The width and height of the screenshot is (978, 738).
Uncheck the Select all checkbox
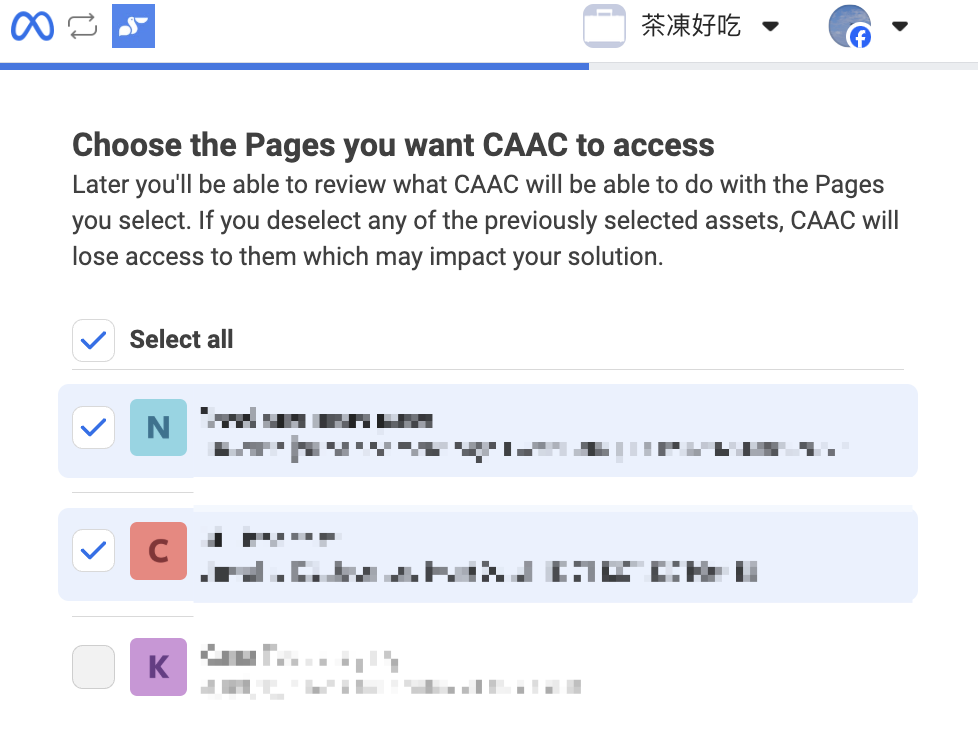pyautogui.click(x=94, y=340)
